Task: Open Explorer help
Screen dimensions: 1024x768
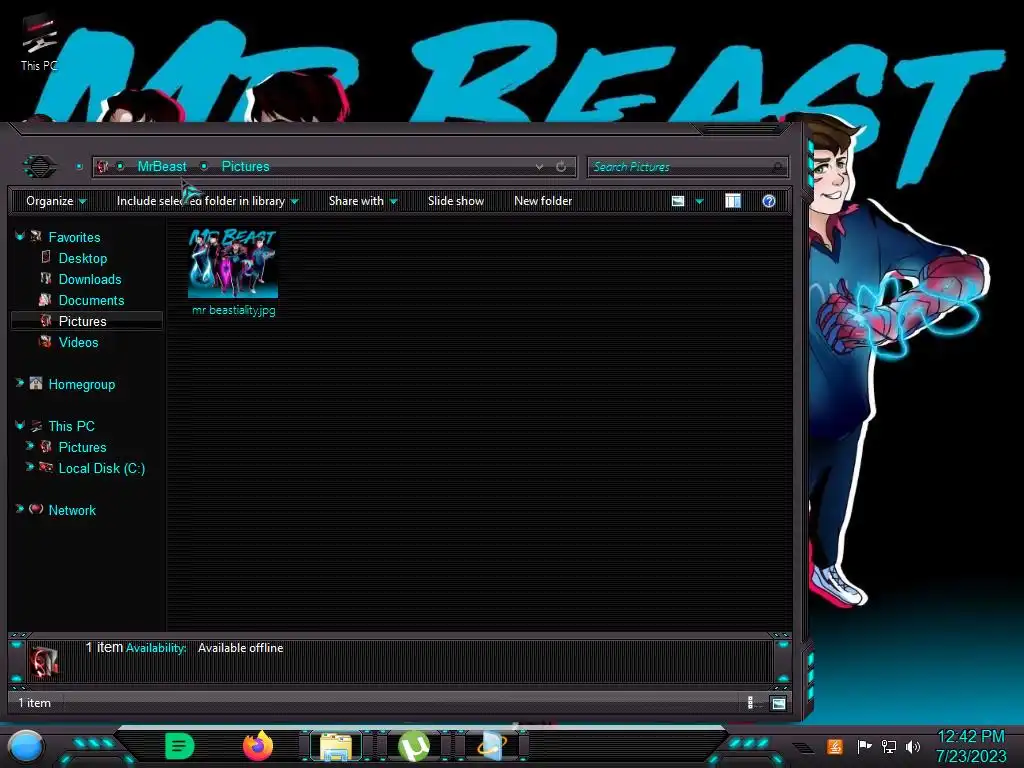Action: click(769, 201)
